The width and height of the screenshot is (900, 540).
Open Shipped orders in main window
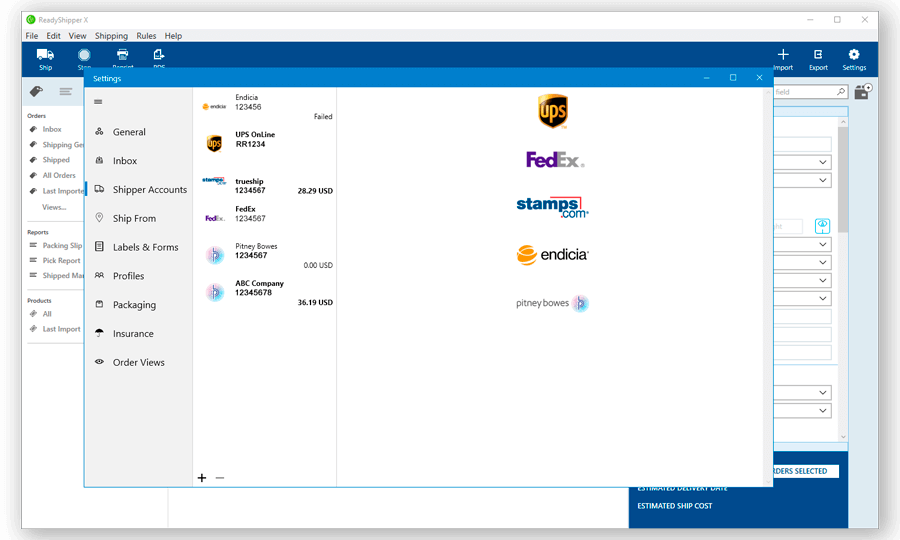(56, 160)
